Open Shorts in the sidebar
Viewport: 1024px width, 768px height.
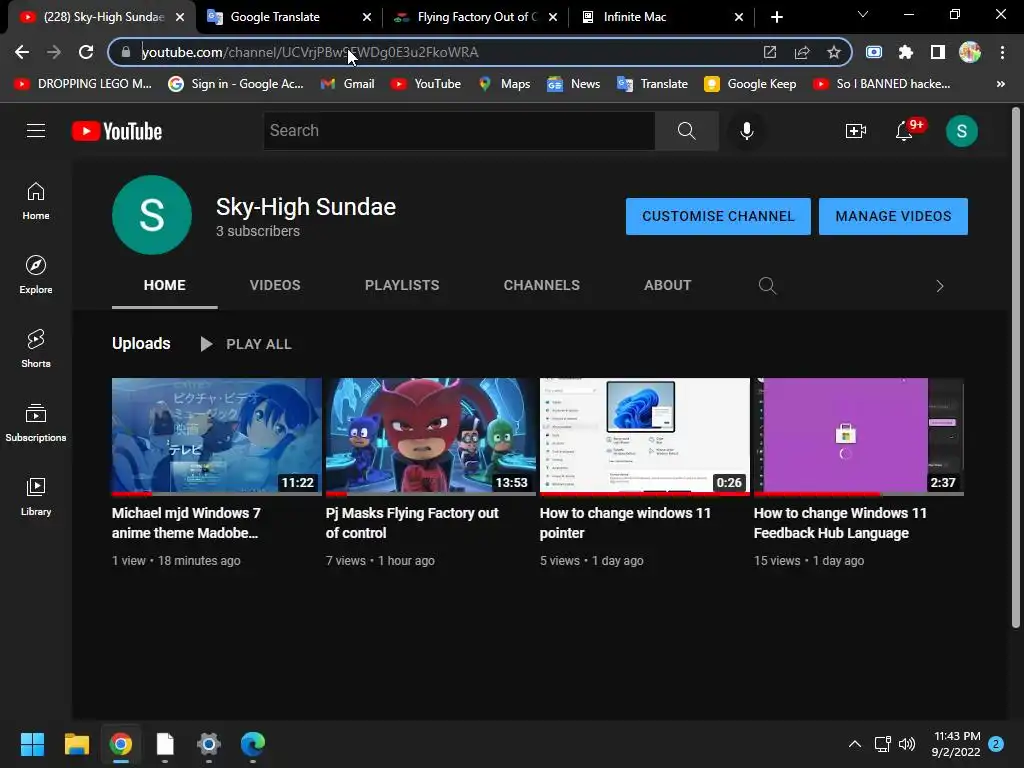pos(36,349)
